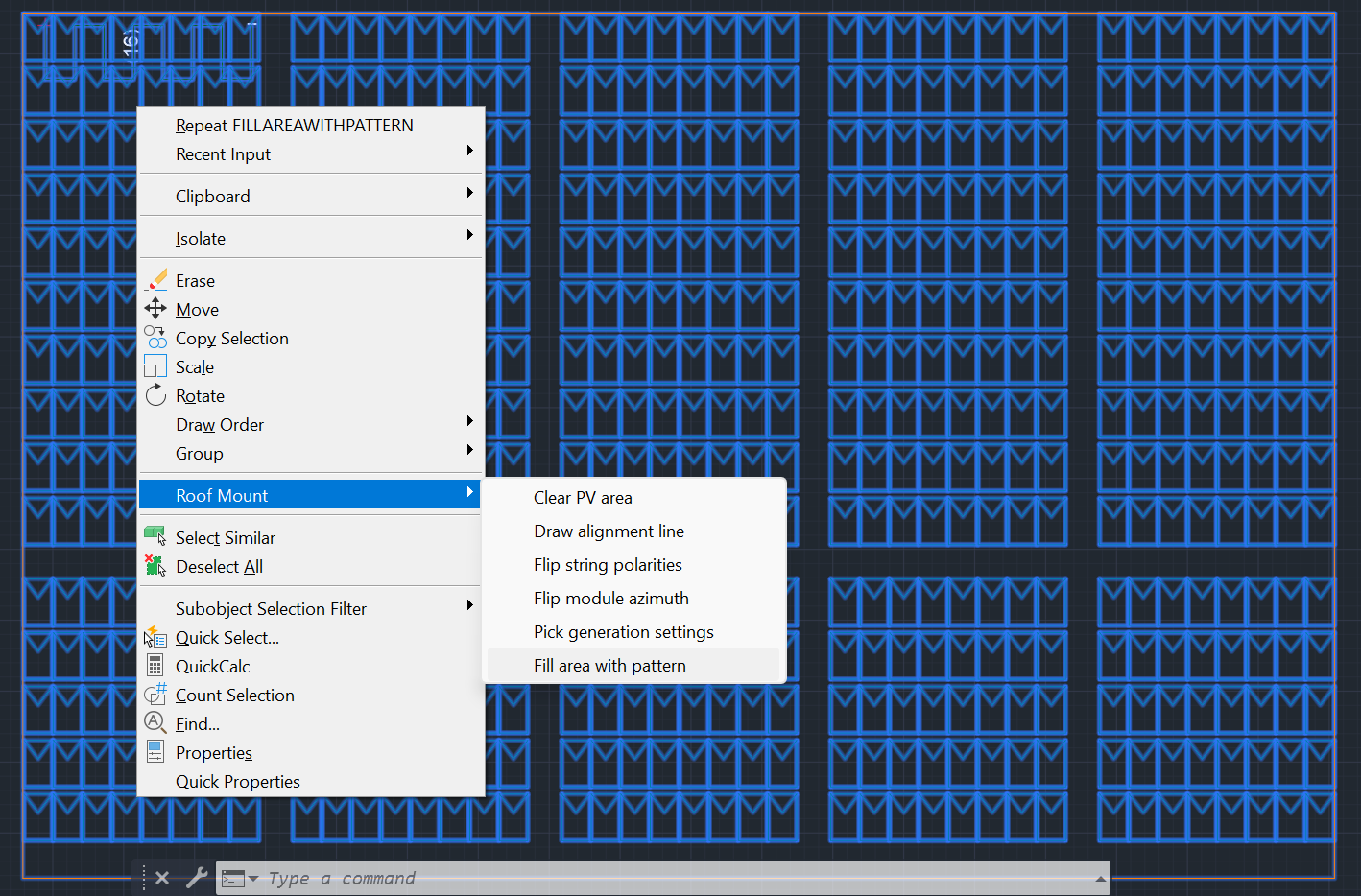Expand the Draw Order submenu

pos(219,424)
